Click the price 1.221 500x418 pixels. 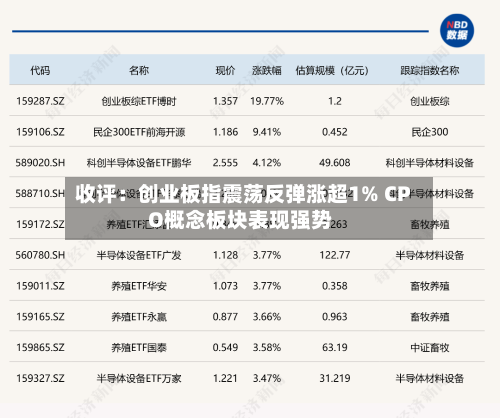pyautogui.click(x=225, y=378)
